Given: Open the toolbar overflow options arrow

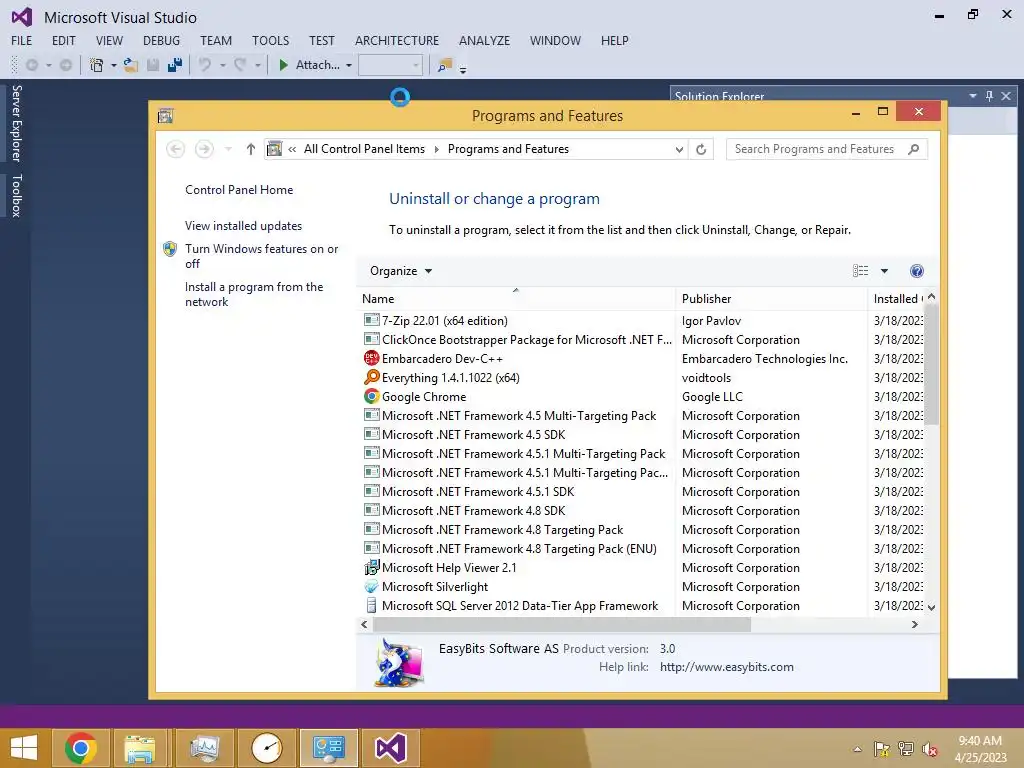Looking at the screenshot, I should tap(463, 69).
